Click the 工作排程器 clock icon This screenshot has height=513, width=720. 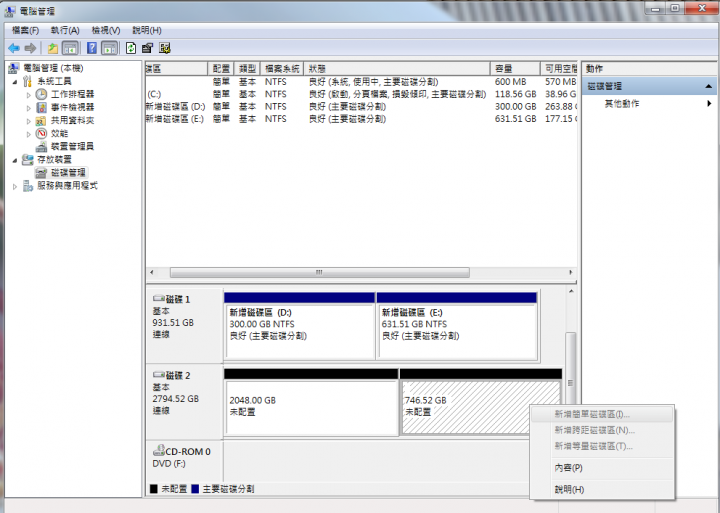41,94
